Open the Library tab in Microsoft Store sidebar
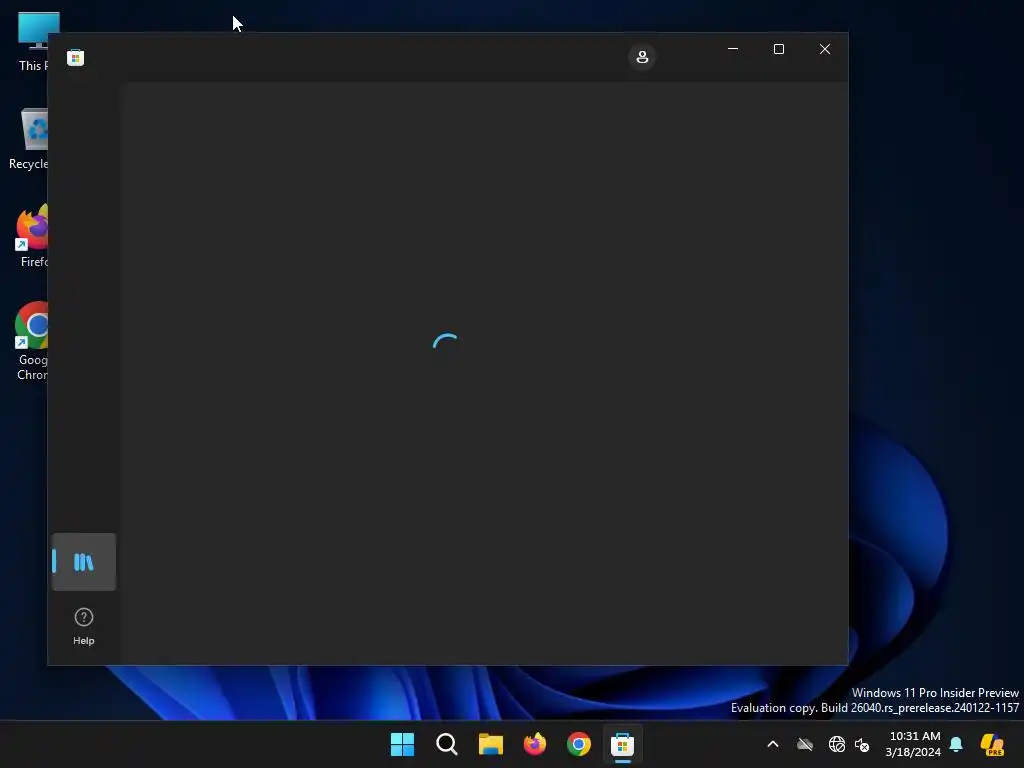The width and height of the screenshot is (1024, 768). (x=84, y=562)
